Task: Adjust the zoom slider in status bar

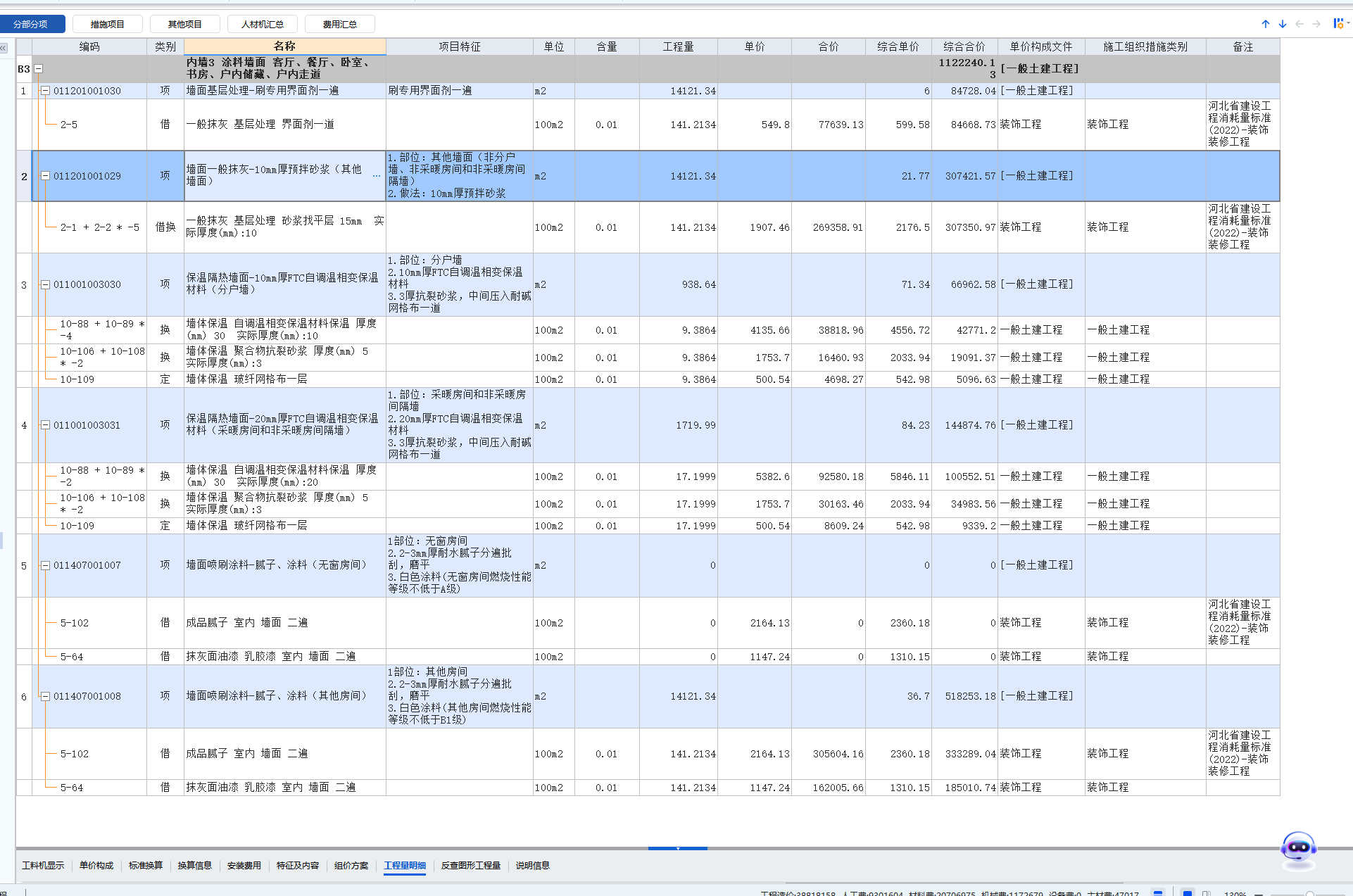Action: [x=1309, y=893]
